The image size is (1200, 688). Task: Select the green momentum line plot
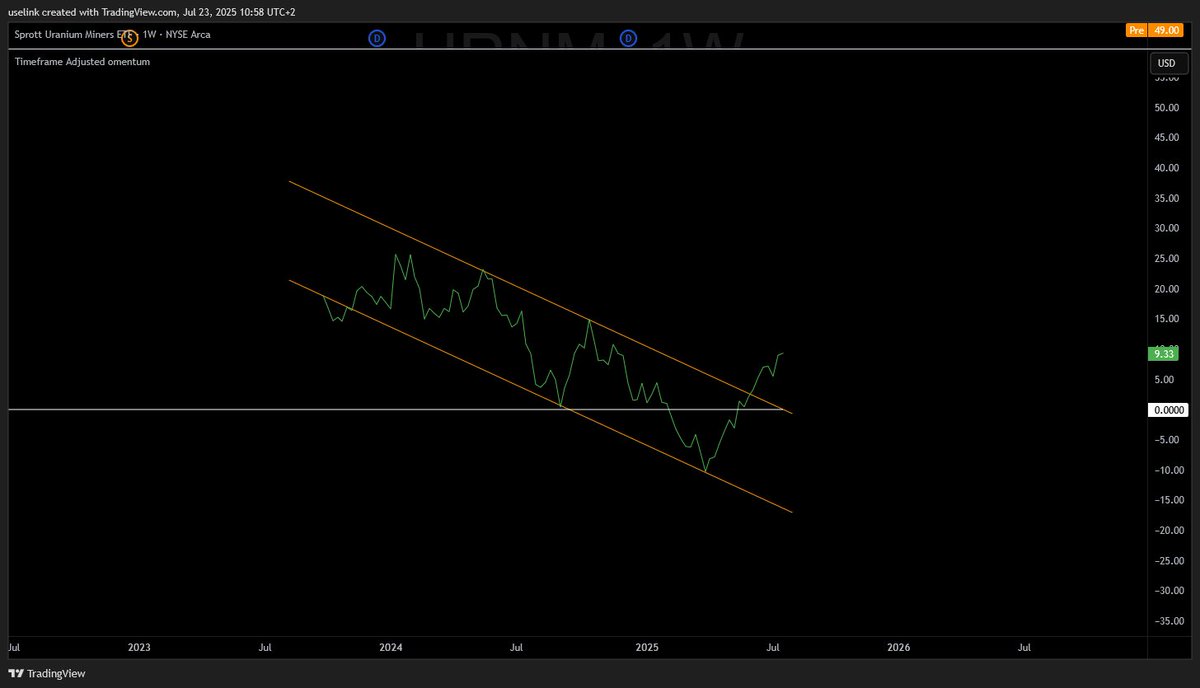[x=551, y=362]
